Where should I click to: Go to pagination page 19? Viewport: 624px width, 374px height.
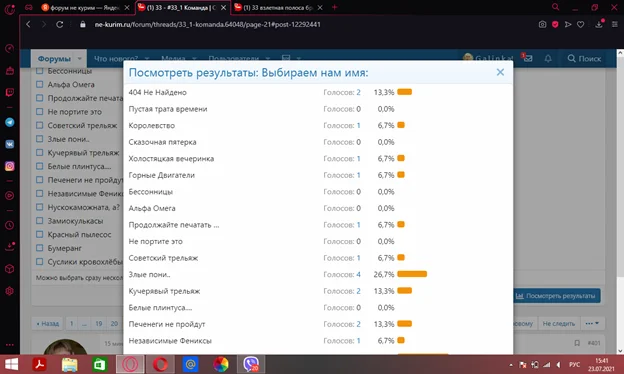(x=99, y=323)
